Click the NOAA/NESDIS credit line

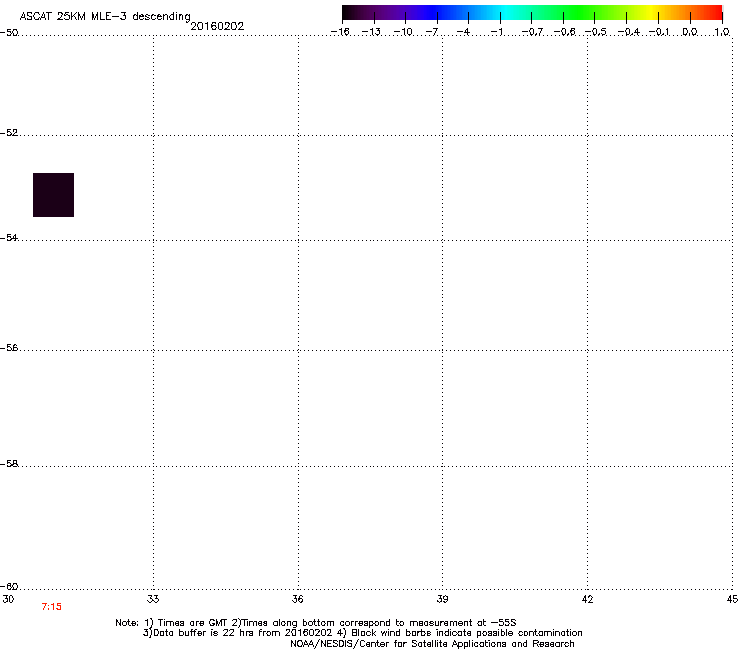432,644
